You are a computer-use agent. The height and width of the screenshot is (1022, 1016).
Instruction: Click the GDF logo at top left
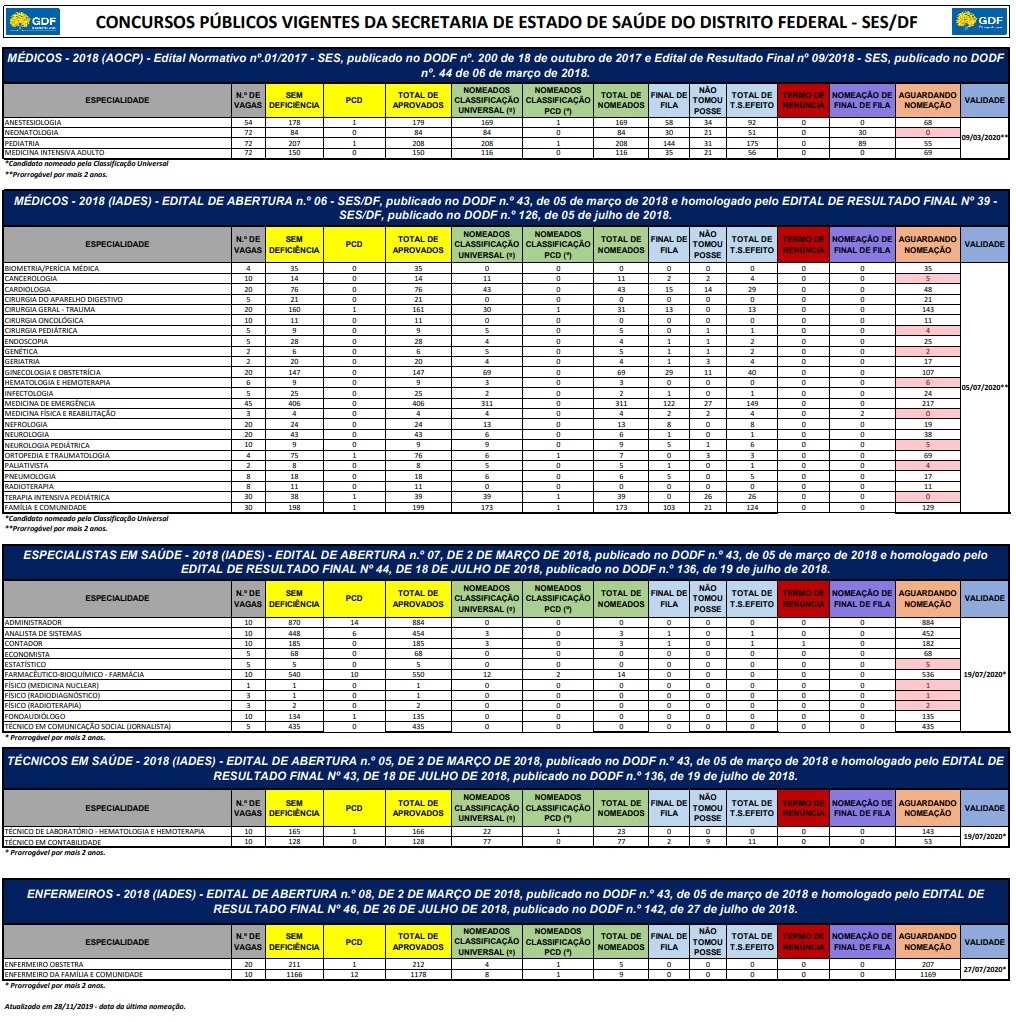(x=34, y=22)
